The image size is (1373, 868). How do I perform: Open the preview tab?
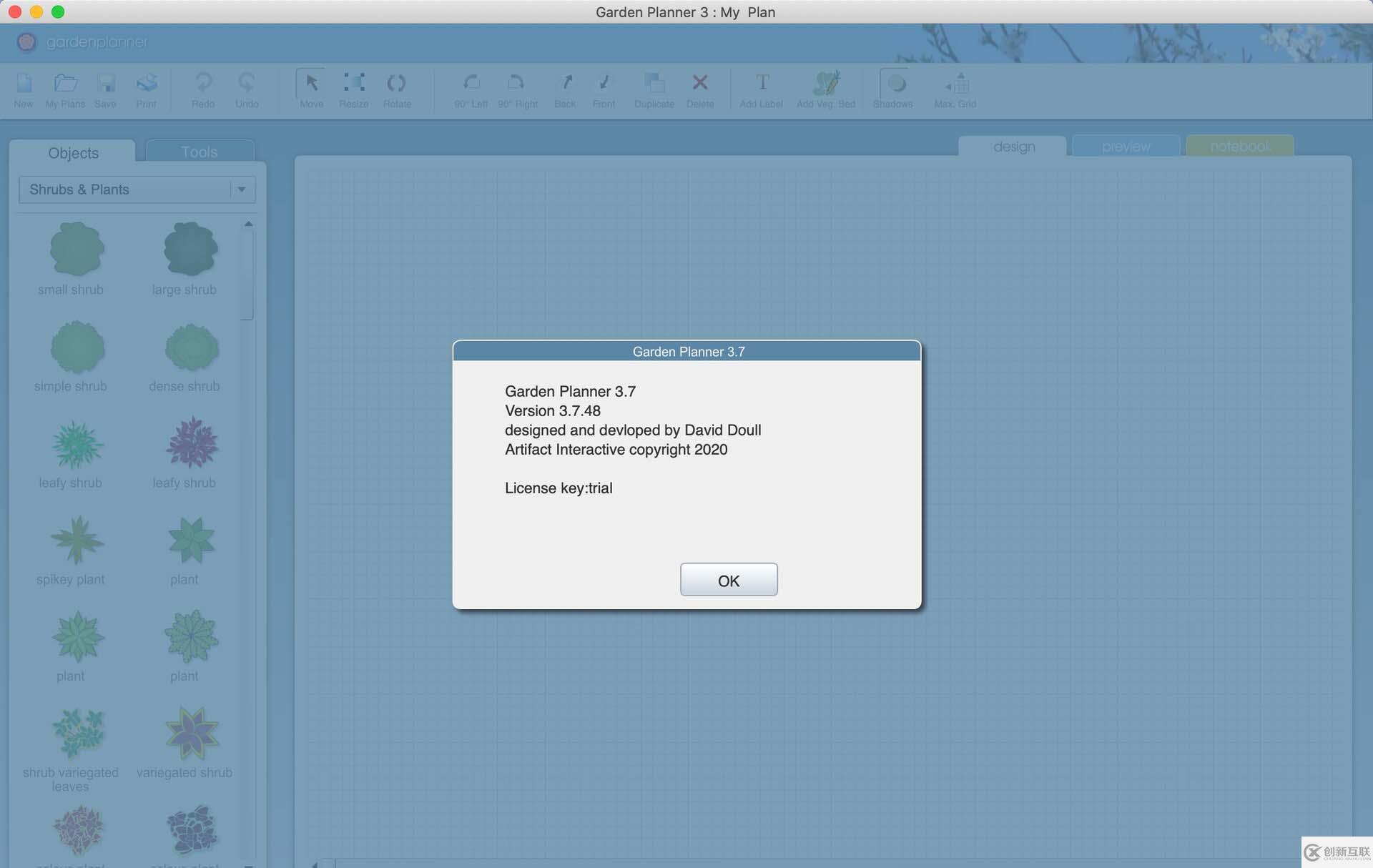(1126, 146)
